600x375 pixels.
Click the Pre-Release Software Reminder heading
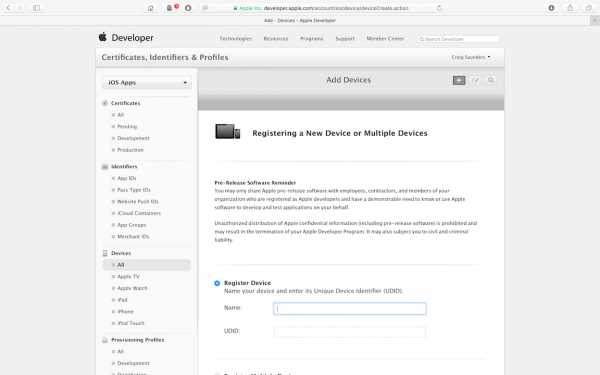point(255,183)
